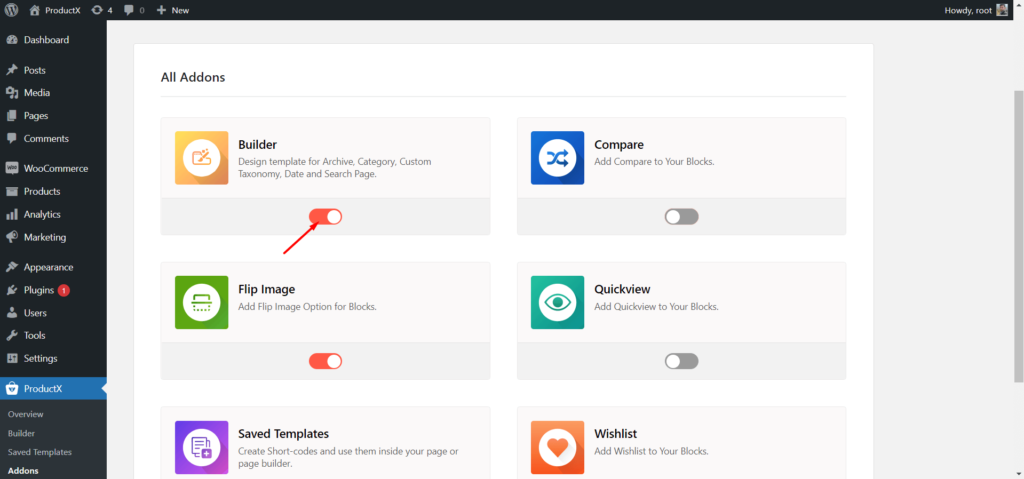This screenshot has width=1024, height=479.
Task: Open the Addons submenu link
Action: click(x=23, y=471)
